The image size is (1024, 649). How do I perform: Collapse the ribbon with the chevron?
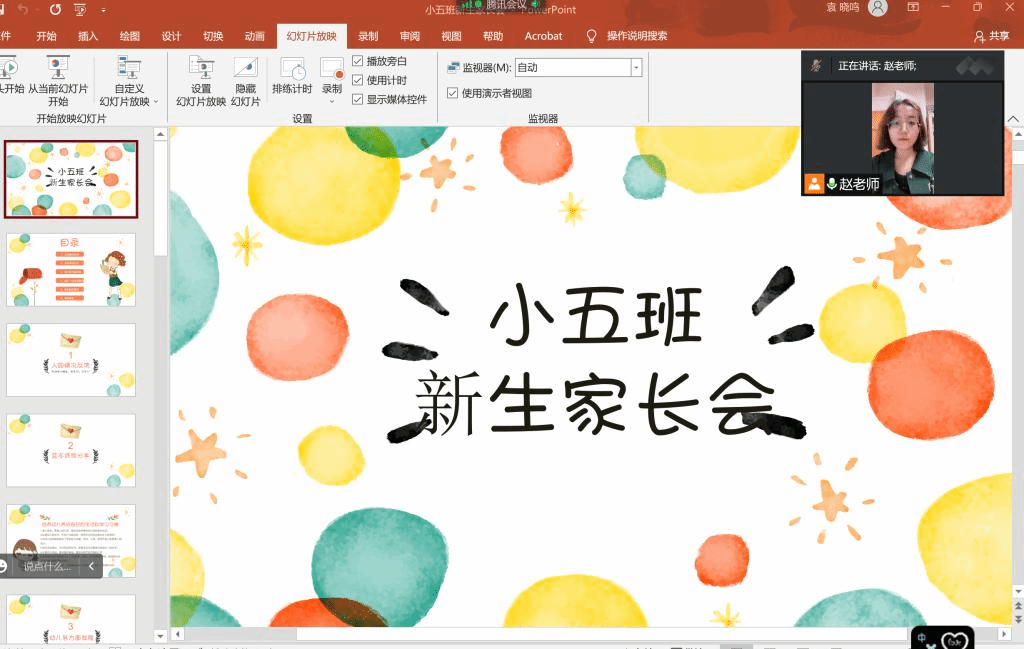pos(1013,119)
